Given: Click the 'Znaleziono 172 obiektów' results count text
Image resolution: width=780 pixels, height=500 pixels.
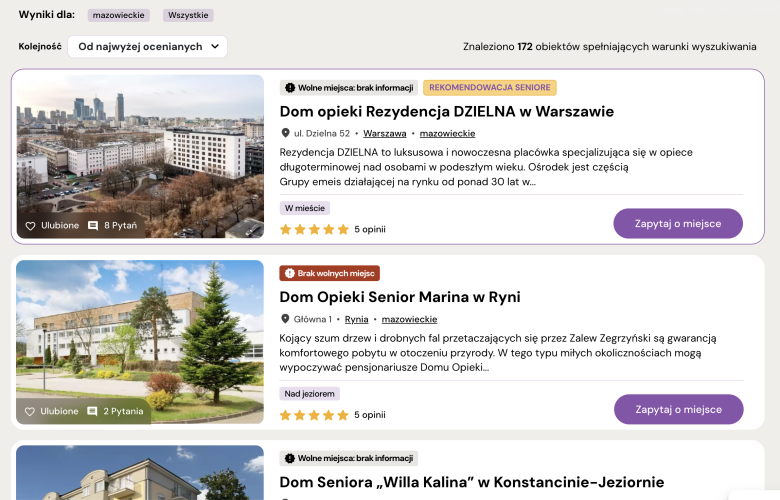Looking at the screenshot, I should (609, 47).
